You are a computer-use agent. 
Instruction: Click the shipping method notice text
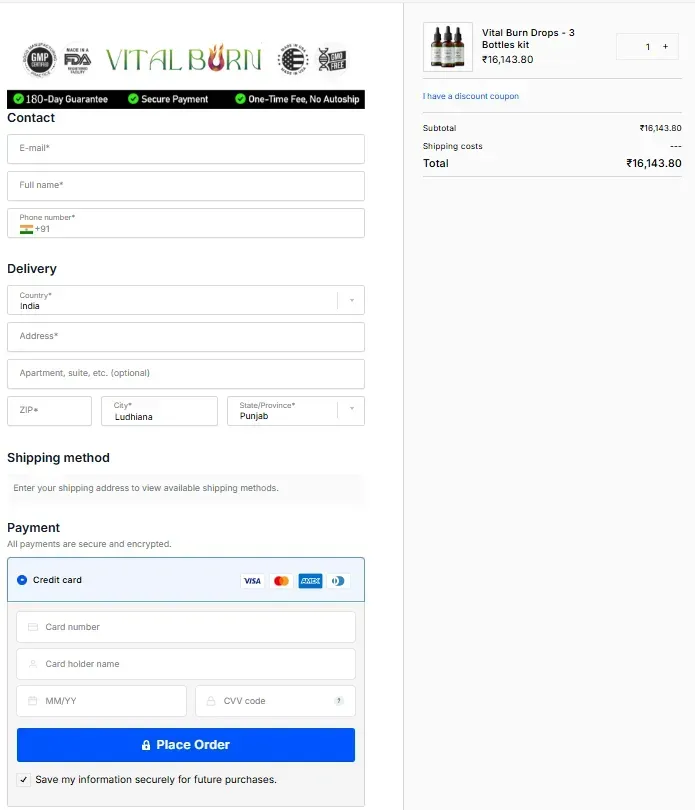(x=146, y=488)
